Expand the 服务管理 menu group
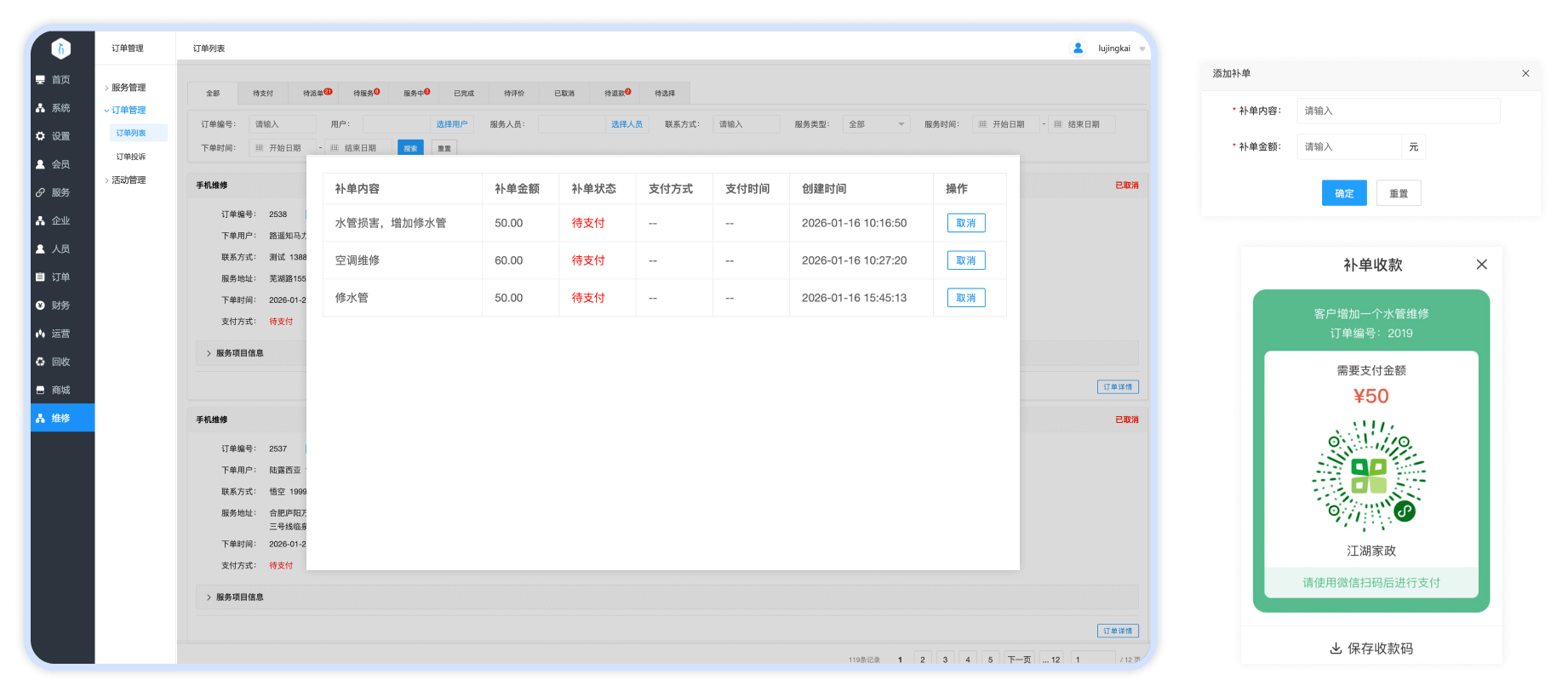 coord(128,88)
